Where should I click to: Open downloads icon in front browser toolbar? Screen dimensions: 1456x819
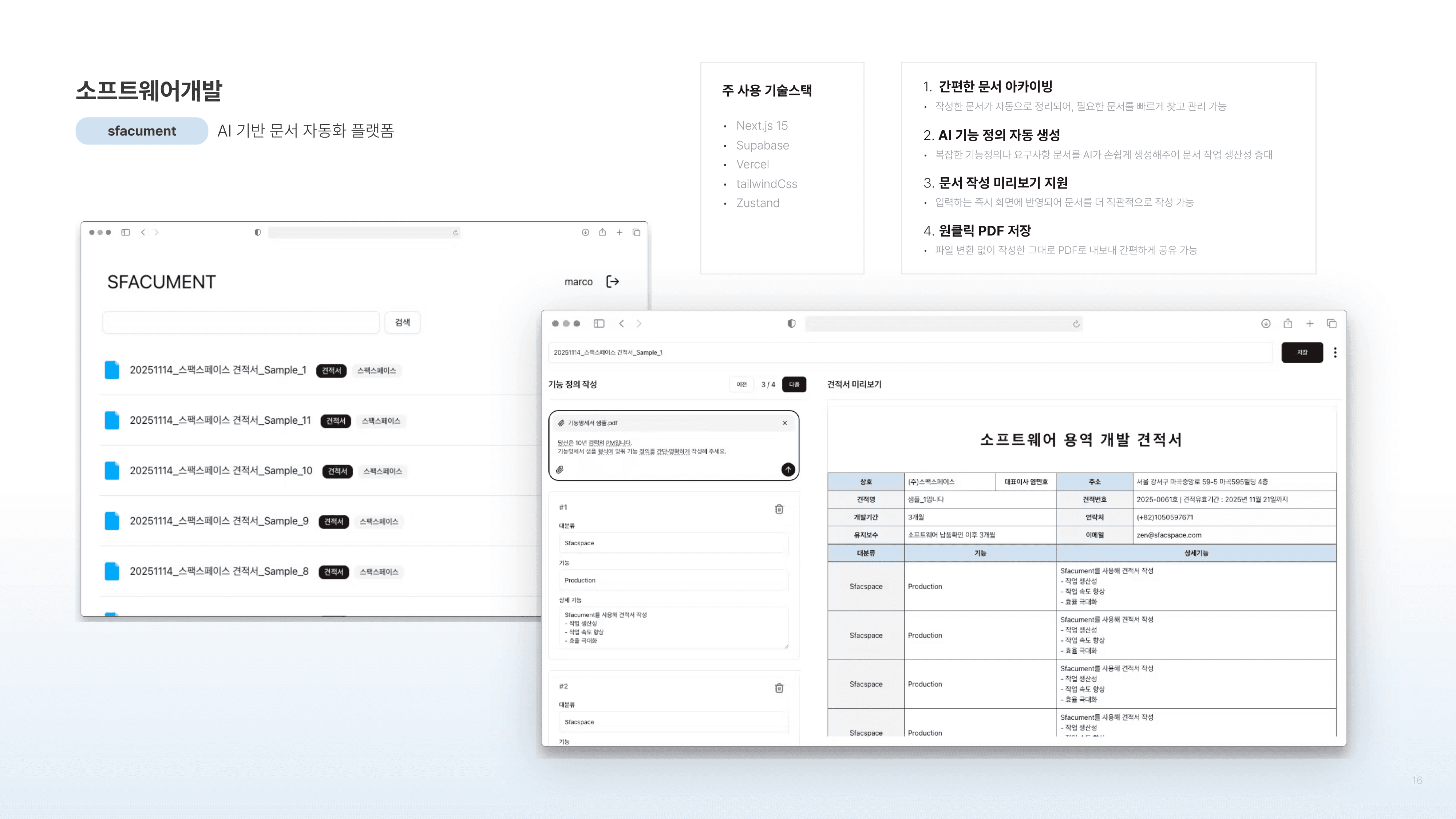click(x=1266, y=323)
